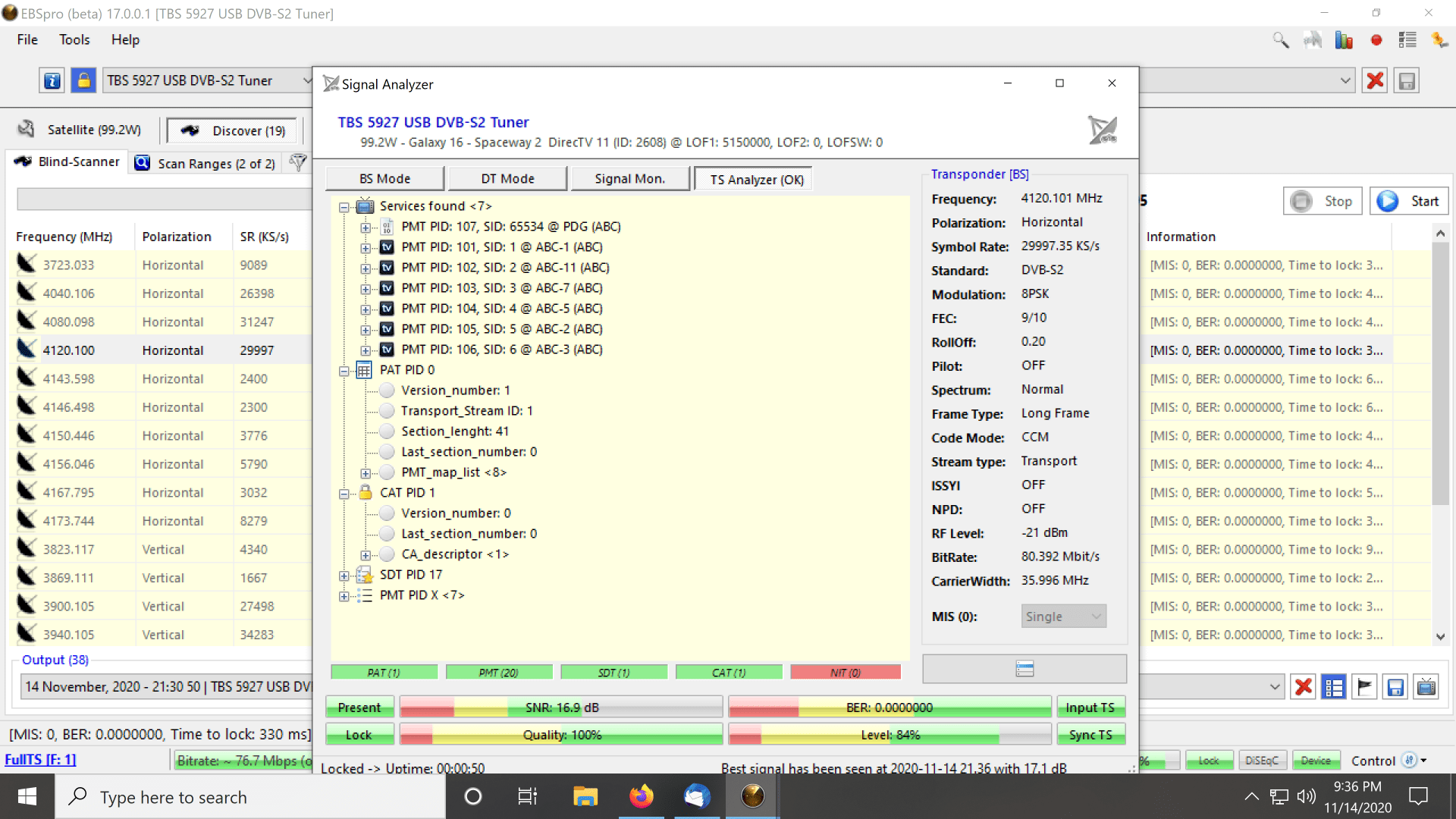Open the MIS Single dropdown
This screenshot has width=1456, height=819.
pyautogui.click(x=1063, y=617)
